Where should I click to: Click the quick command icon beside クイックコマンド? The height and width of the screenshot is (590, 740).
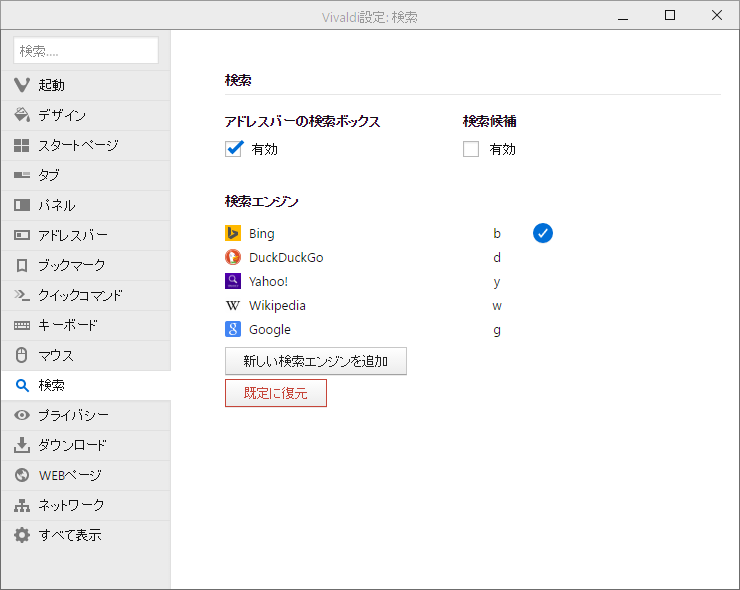[x=22, y=295]
